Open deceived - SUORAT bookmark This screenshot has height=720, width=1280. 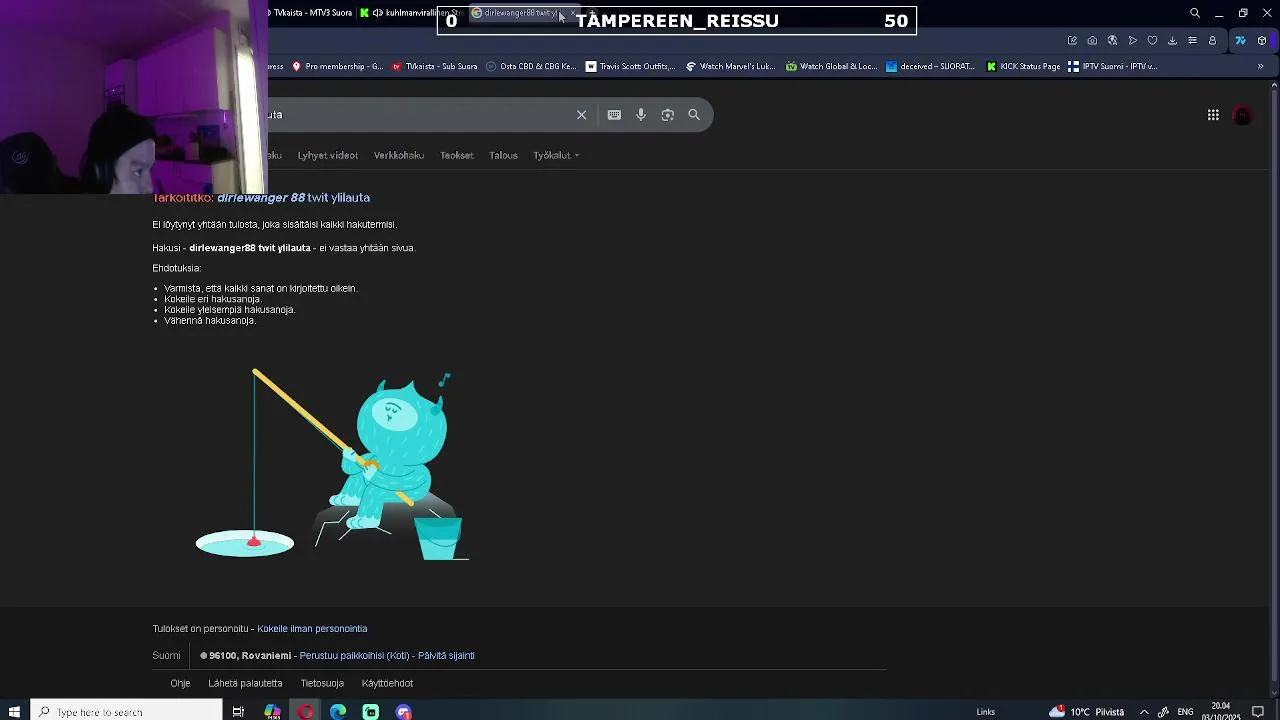[930, 66]
